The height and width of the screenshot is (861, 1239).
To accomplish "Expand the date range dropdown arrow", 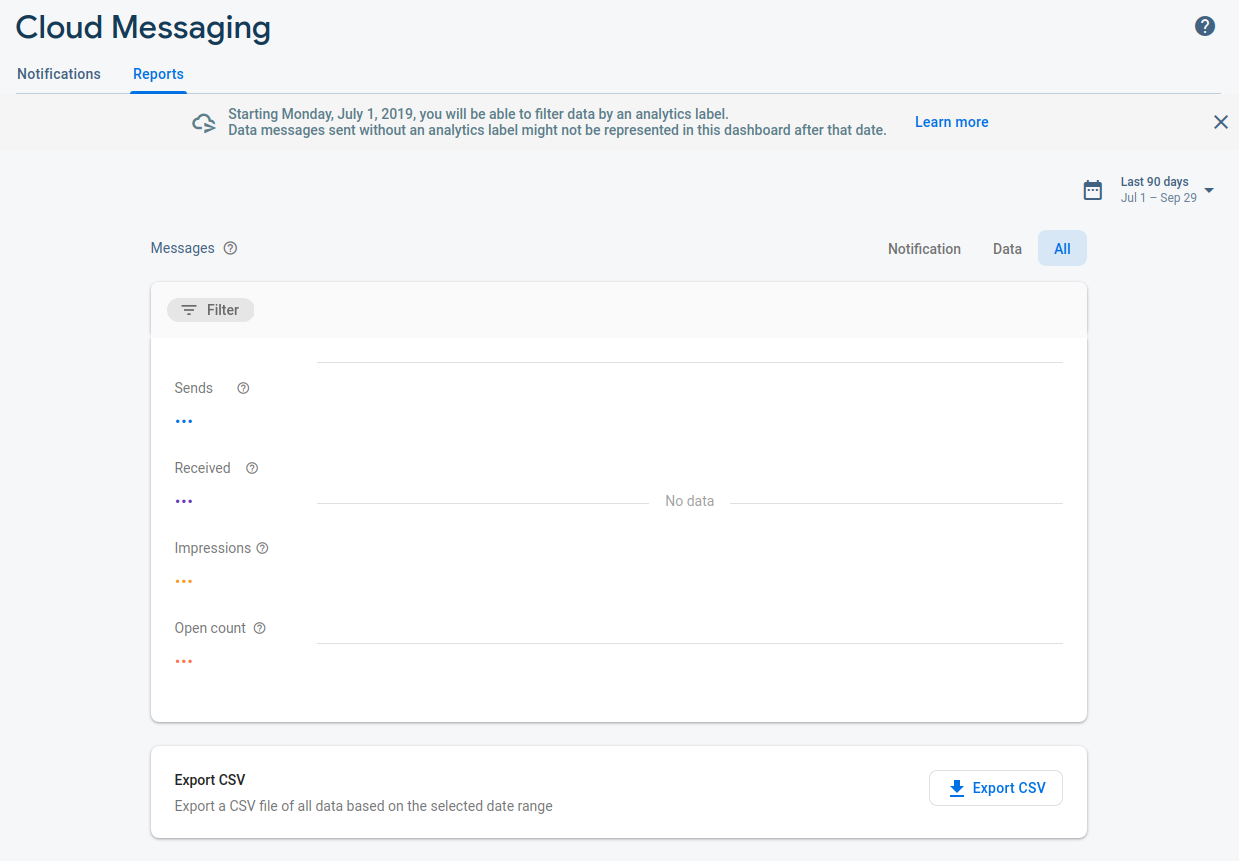I will tap(1209, 190).
